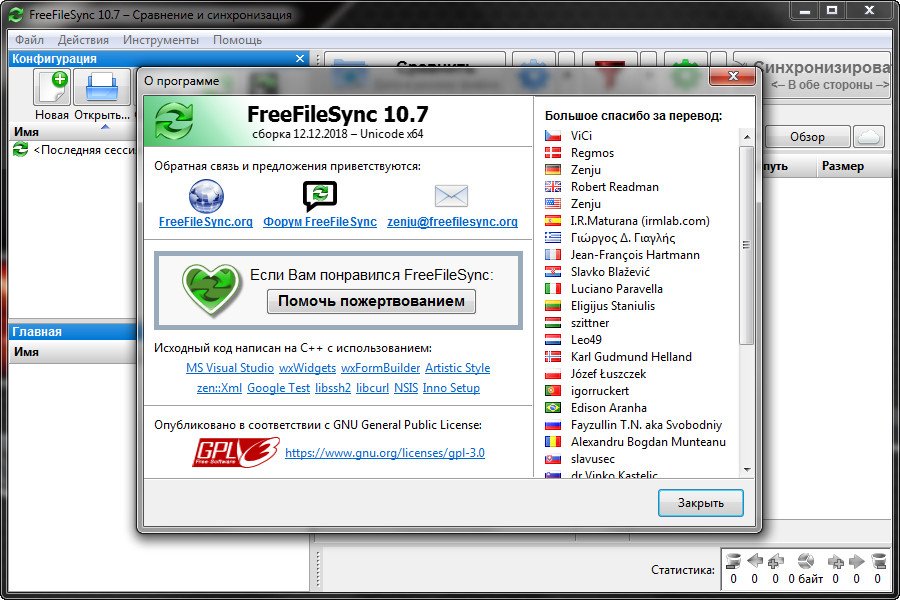
Task: Click the GPL3 license logo
Action: (236, 452)
